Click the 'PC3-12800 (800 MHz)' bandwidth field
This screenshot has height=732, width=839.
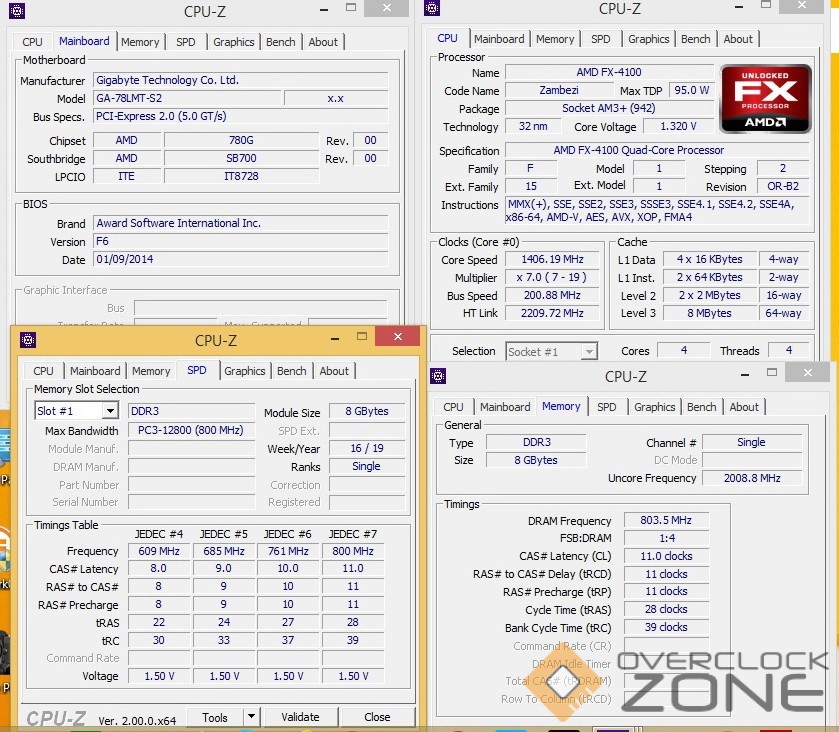point(191,430)
